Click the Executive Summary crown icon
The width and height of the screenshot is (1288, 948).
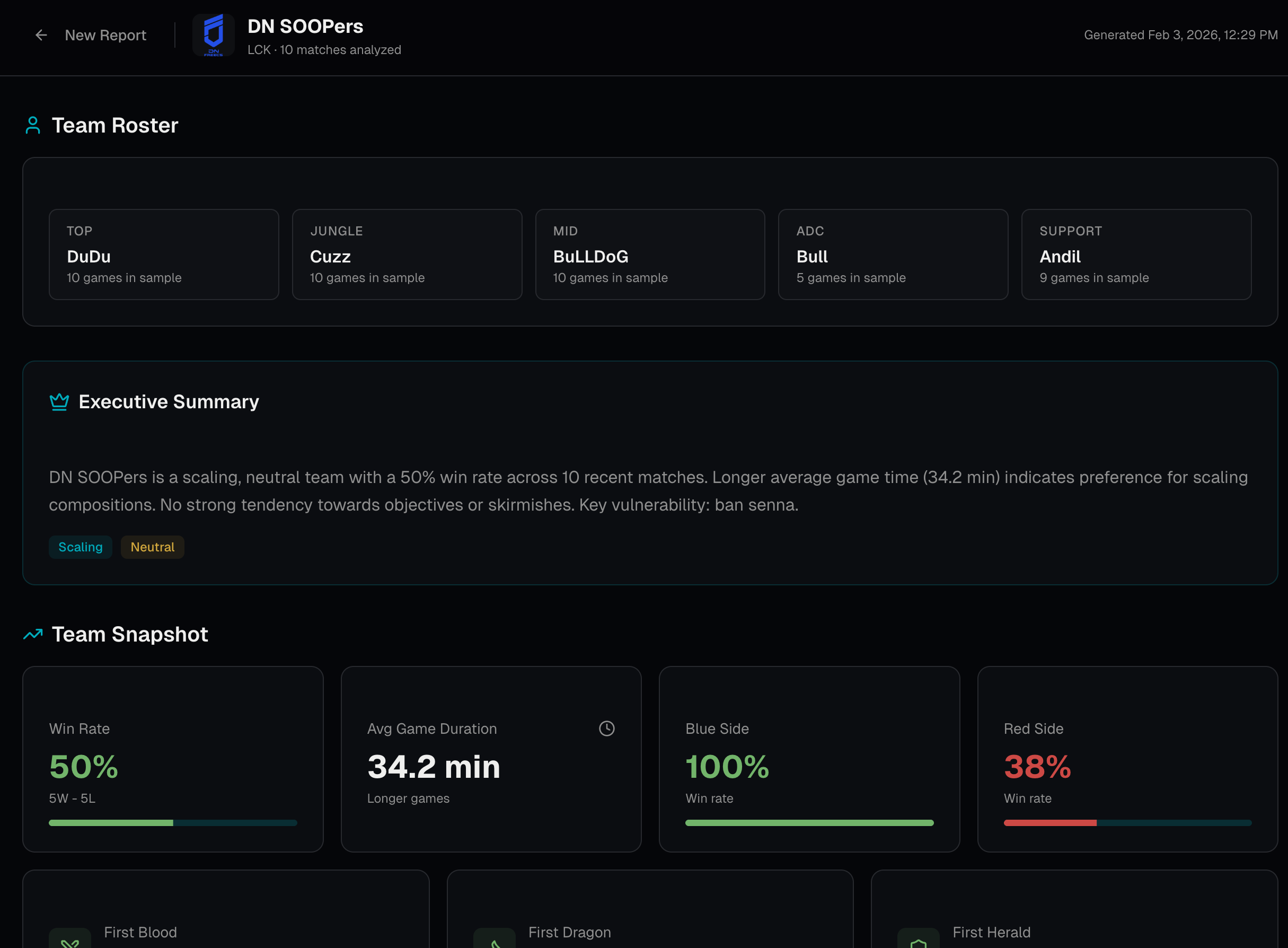[x=59, y=402]
